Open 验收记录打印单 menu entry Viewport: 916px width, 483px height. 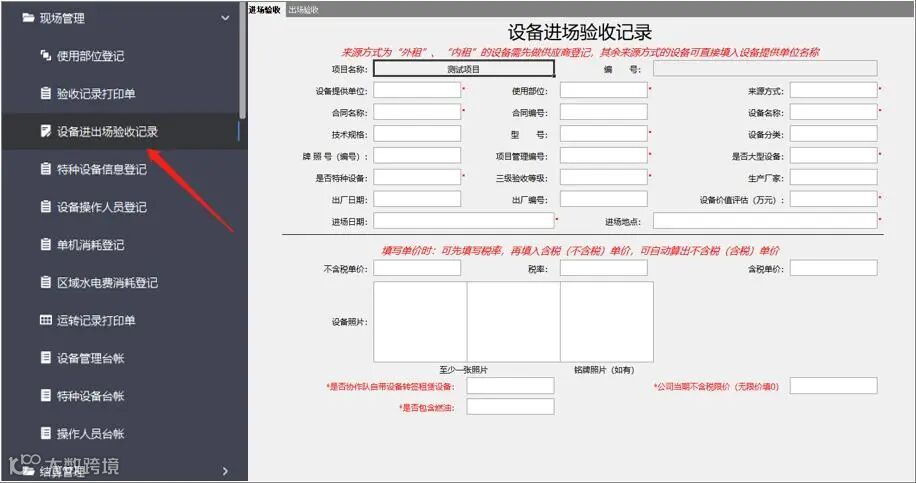click(96, 94)
